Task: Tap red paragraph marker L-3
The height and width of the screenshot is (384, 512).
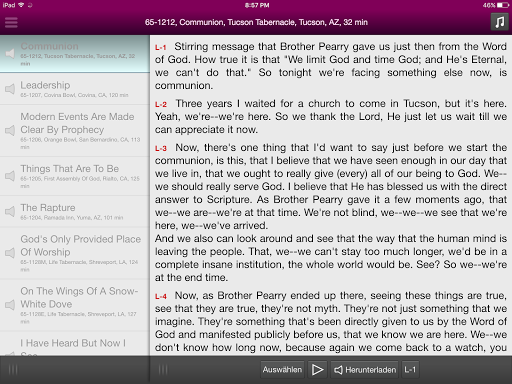Action: coord(161,148)
